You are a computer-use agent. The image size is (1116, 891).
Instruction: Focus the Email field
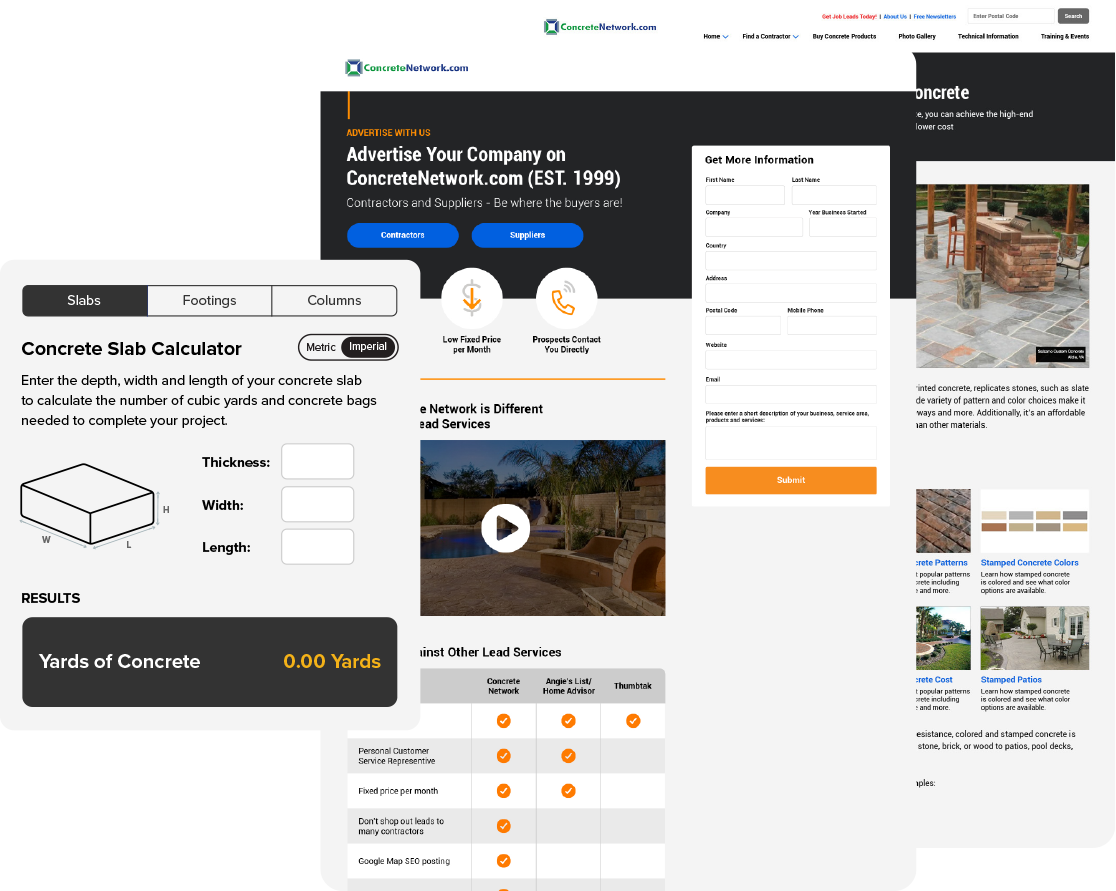coord(791,394)
